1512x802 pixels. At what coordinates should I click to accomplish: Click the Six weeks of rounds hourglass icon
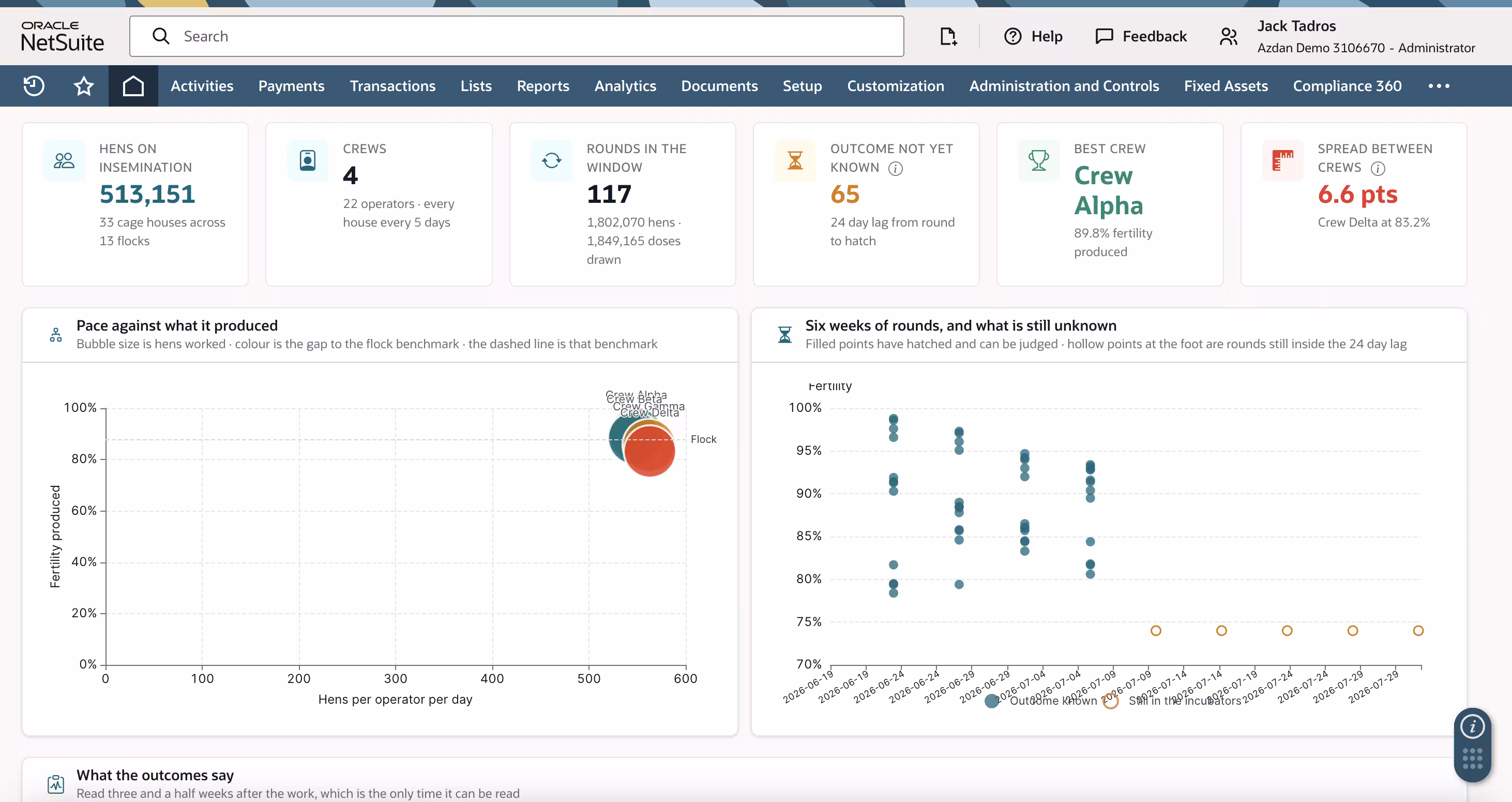tap(785, 335)
